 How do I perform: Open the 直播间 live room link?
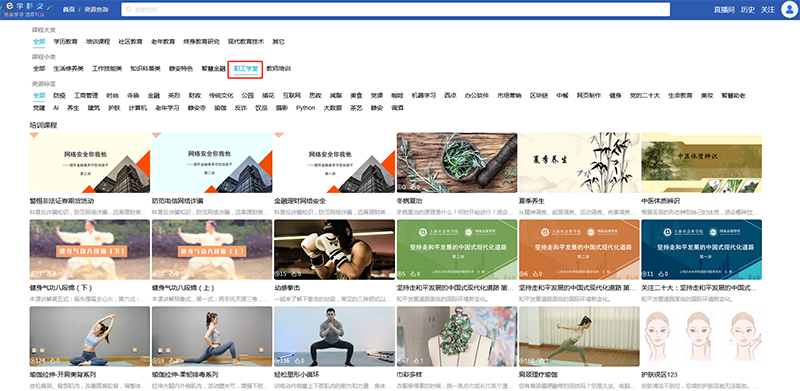(724, 10)
